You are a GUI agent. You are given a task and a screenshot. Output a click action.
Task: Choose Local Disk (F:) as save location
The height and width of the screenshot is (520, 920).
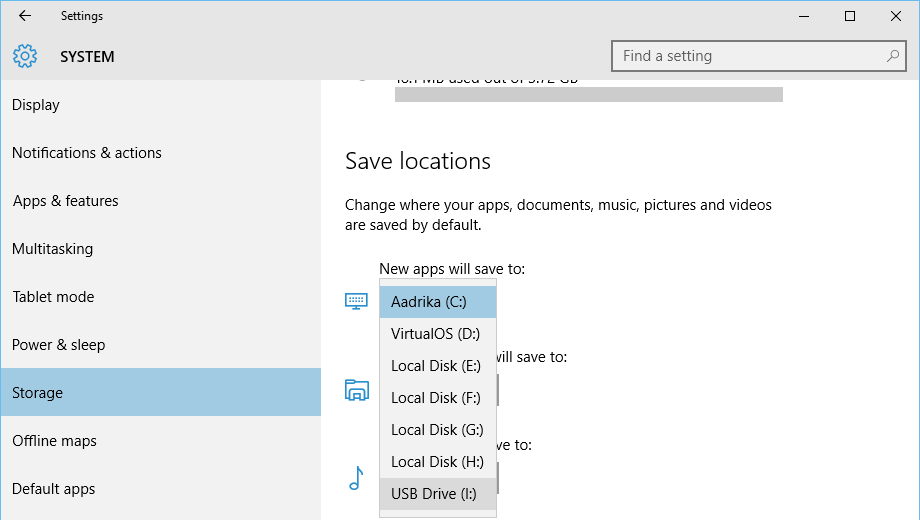coord(438,398)
